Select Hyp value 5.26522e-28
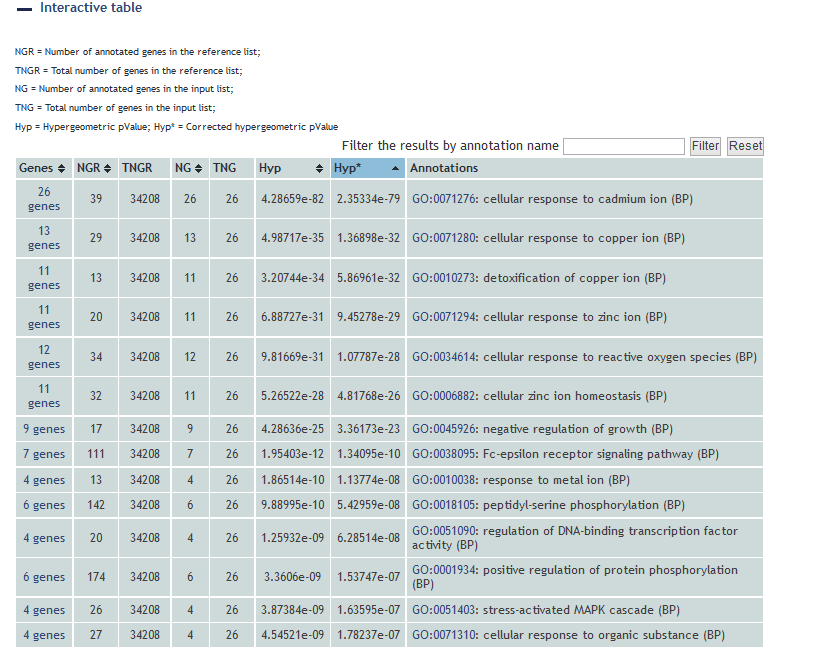 click(x=292, y=396)
